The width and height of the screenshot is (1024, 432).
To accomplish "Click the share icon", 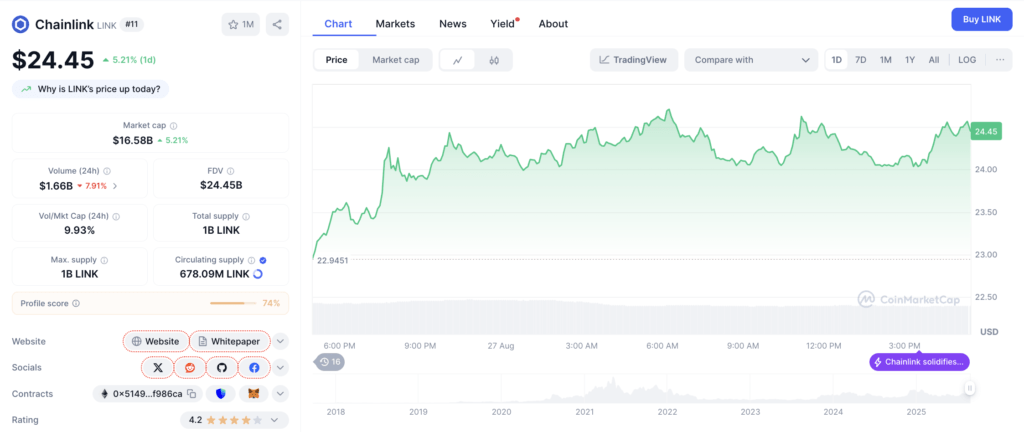I will (277, 25).
